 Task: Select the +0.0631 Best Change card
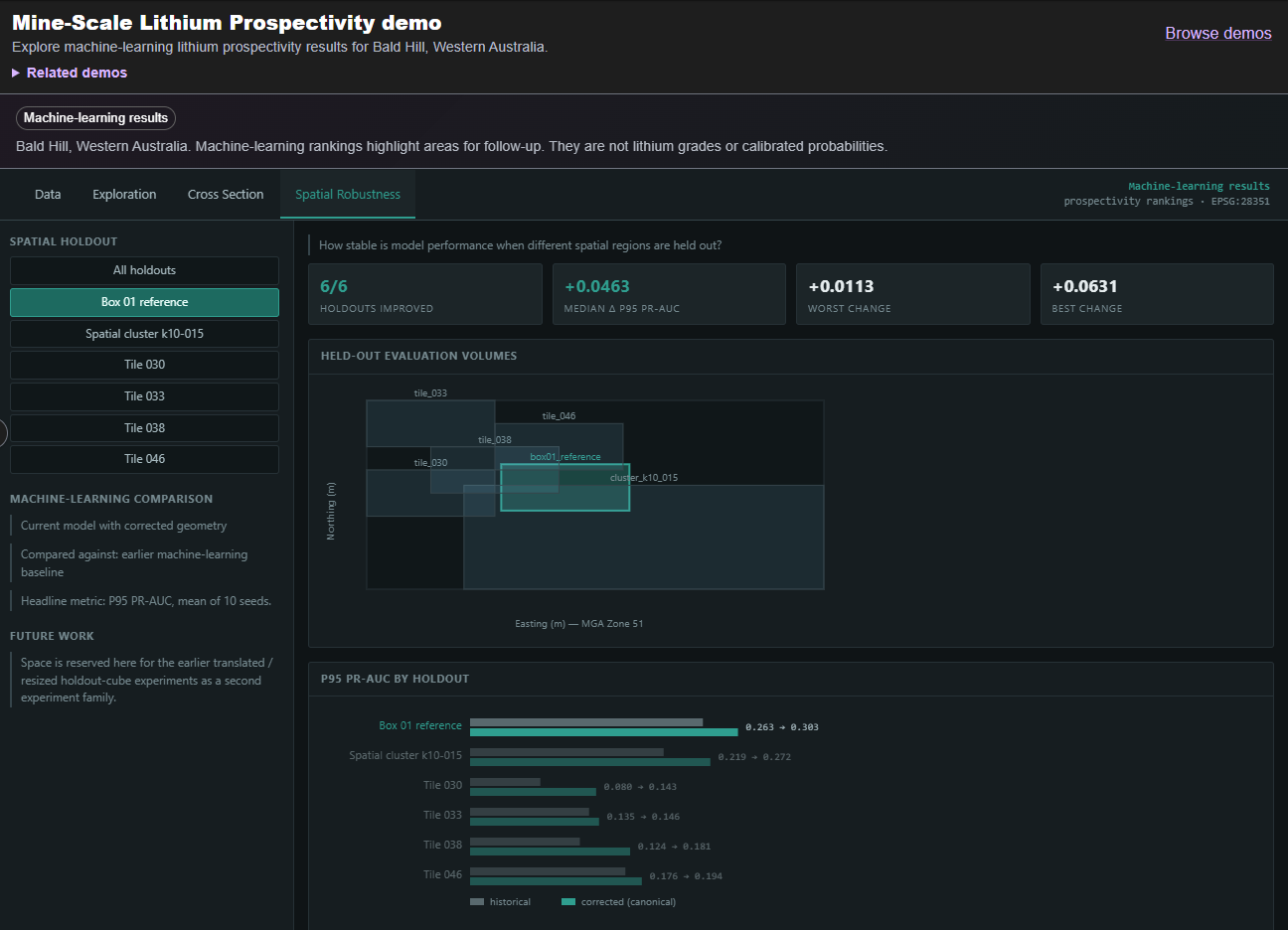(1157, 294)
